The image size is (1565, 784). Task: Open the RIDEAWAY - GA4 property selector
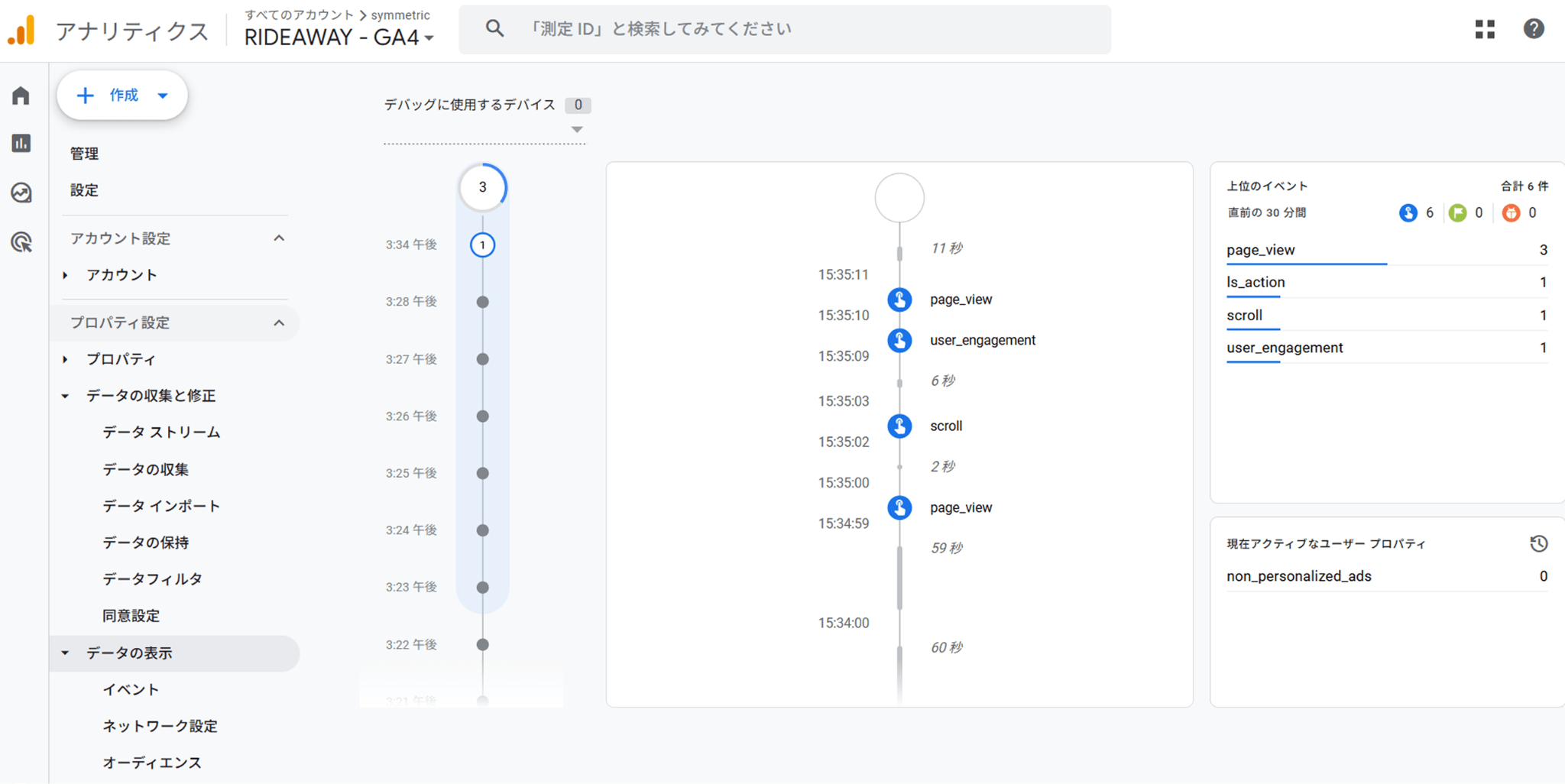tap(339, 37)
